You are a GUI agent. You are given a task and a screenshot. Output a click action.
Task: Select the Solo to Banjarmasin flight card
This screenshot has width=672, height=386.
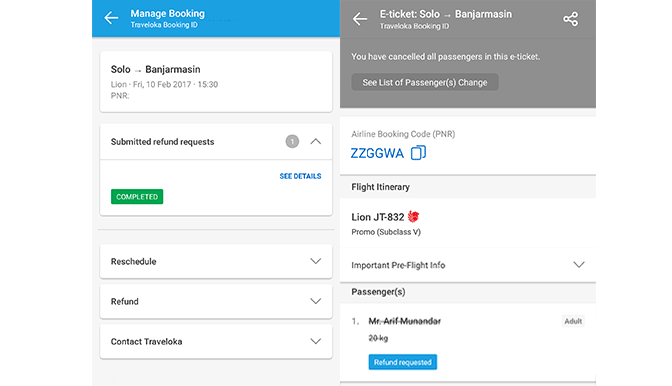pyautogui.click(x=216, y=81)
